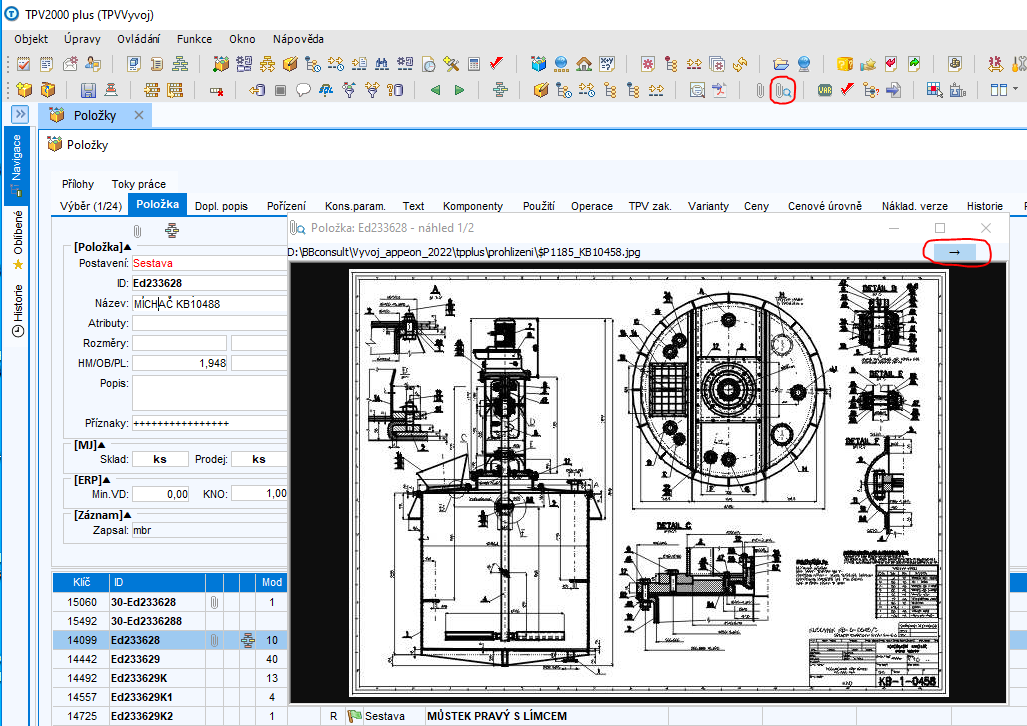
Task: Click the paperclip with magnifier preview icon
Action: 783,90
